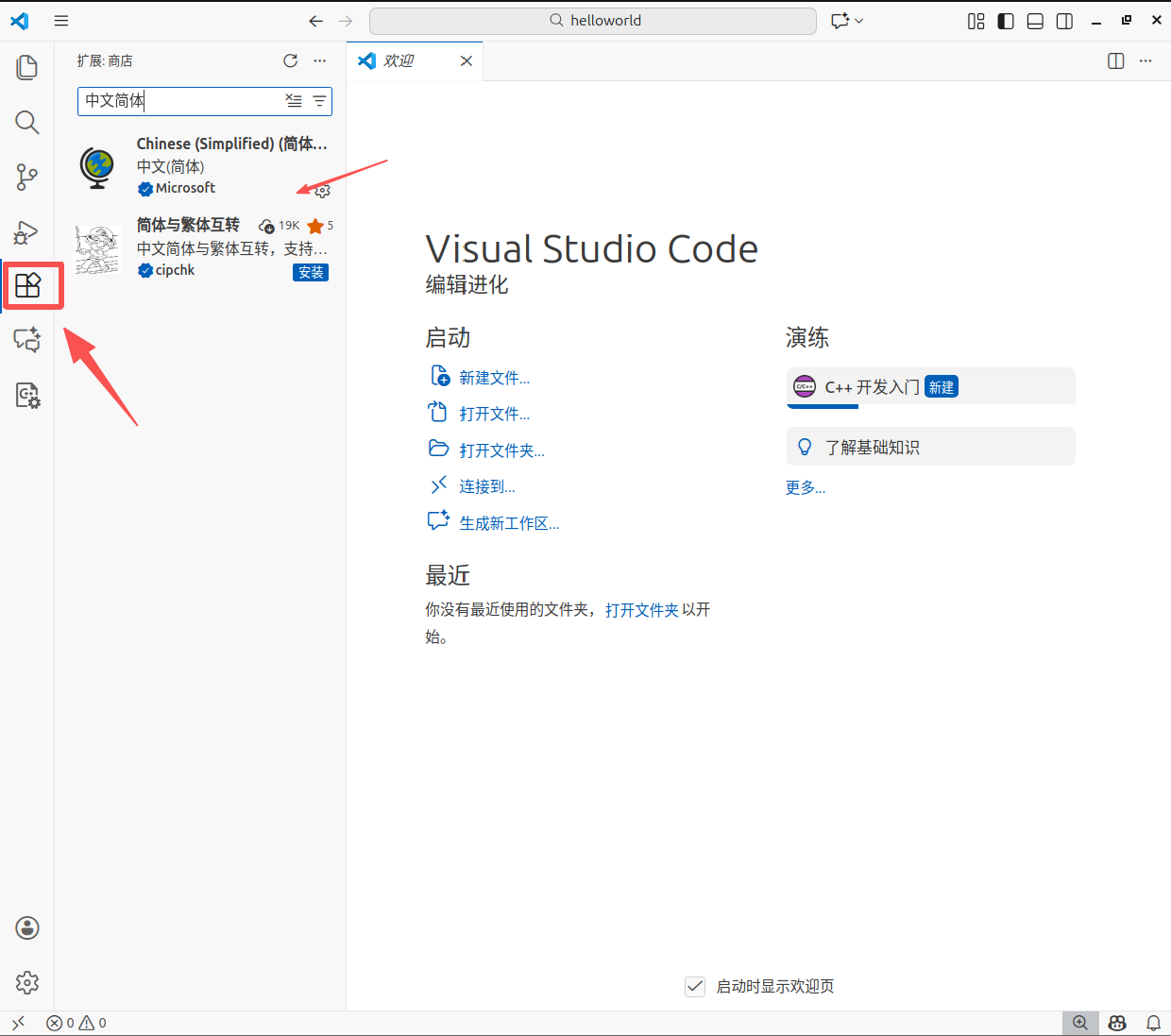This screenshot has width=1171, height=1036.
Task: Open the Source Control view
Action: (27, 177)
